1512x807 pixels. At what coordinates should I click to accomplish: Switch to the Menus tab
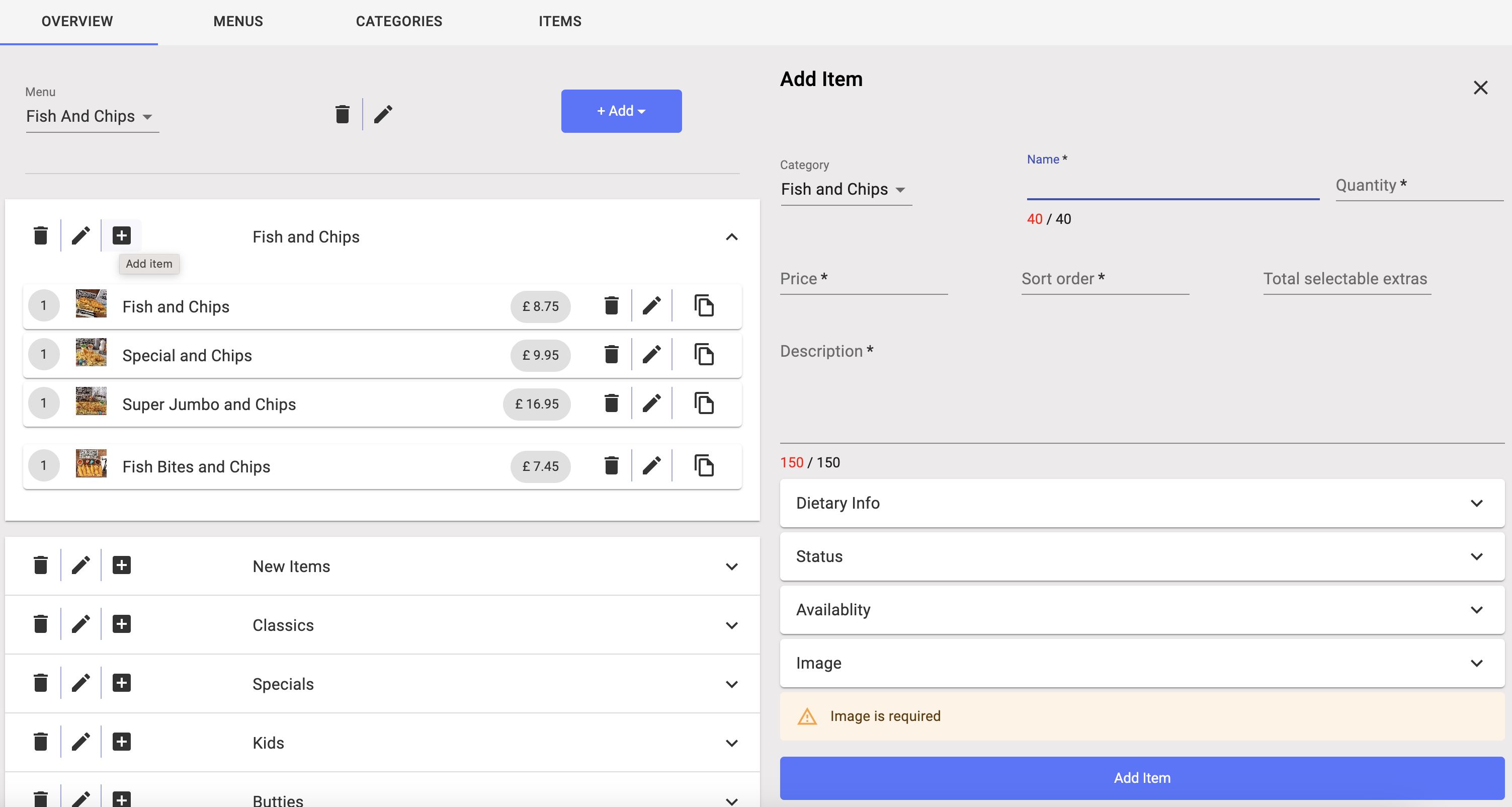coord(238,22)
